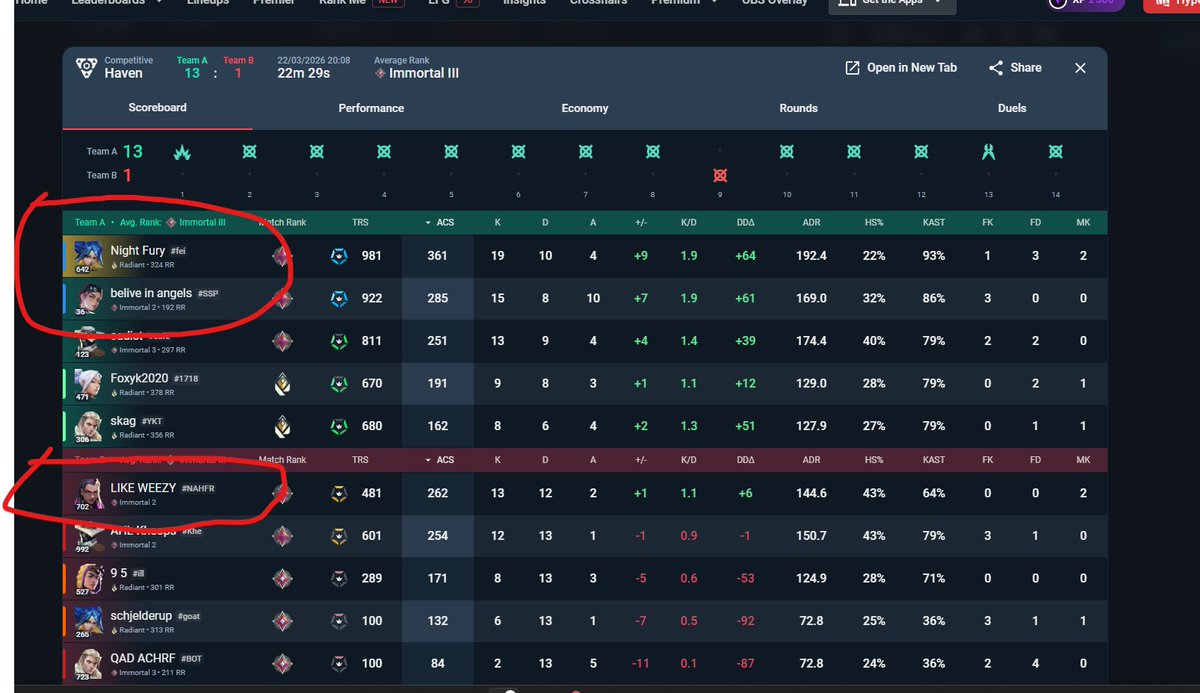Select the round 3 result icon
Viewport: 1200px width, 693px height.
tap(317, 152)
